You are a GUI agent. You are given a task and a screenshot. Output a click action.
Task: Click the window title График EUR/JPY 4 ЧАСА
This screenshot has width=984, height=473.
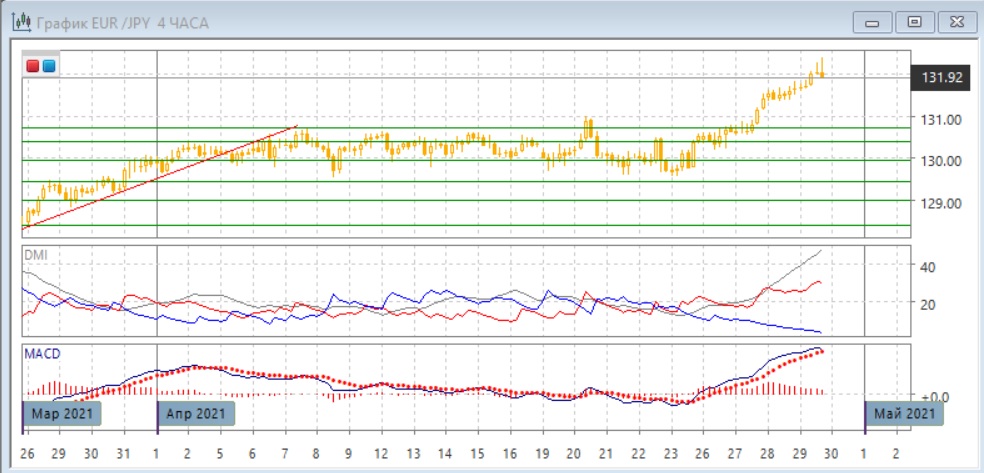point(123,24)
